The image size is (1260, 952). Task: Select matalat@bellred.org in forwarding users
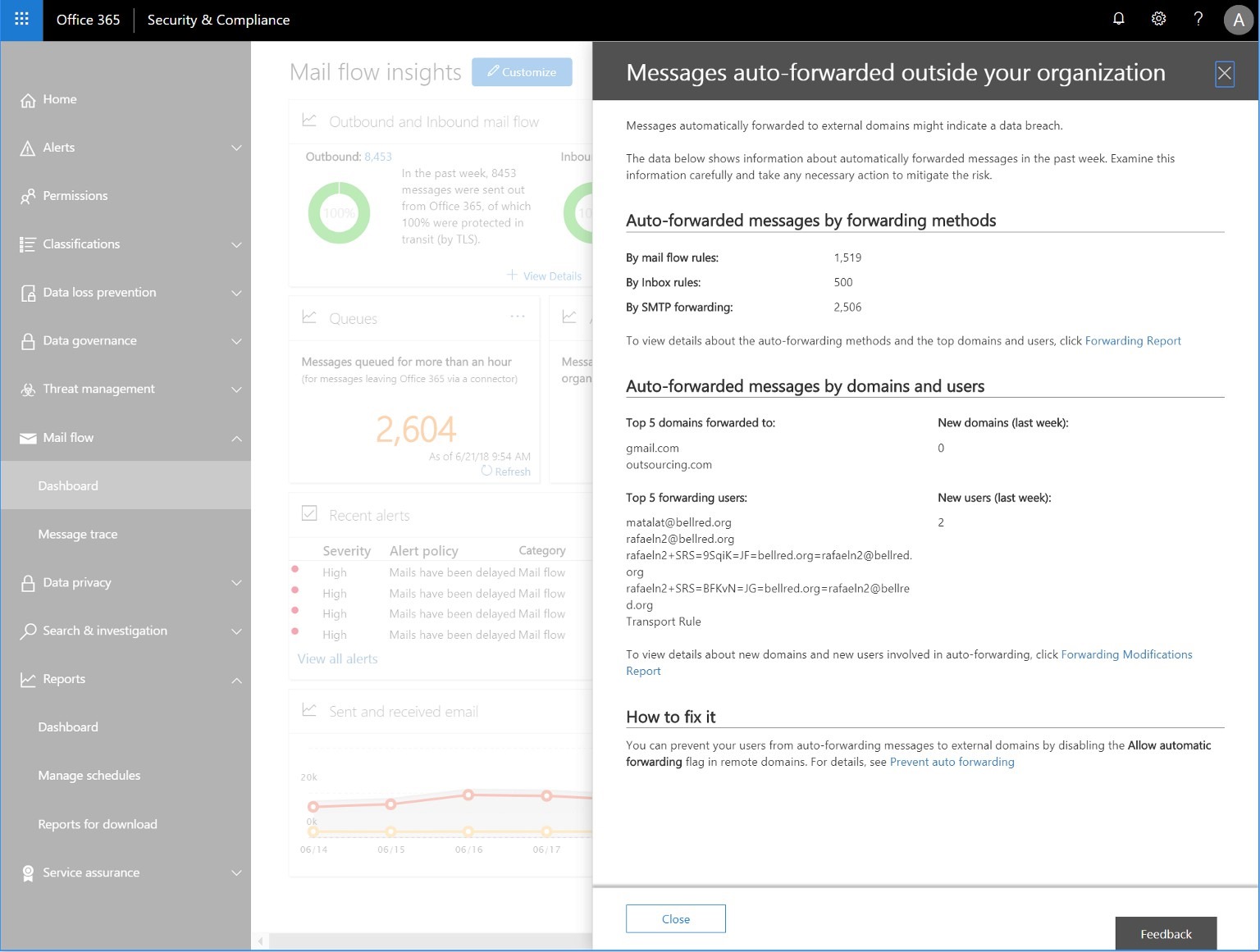tap(678, 522)
